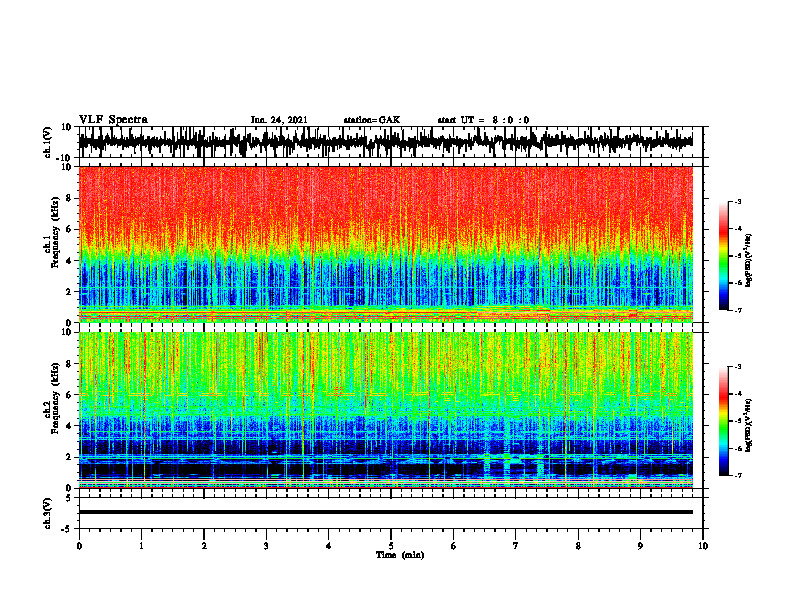Click the ch.2 colorbar log(PSD) label

749,425
